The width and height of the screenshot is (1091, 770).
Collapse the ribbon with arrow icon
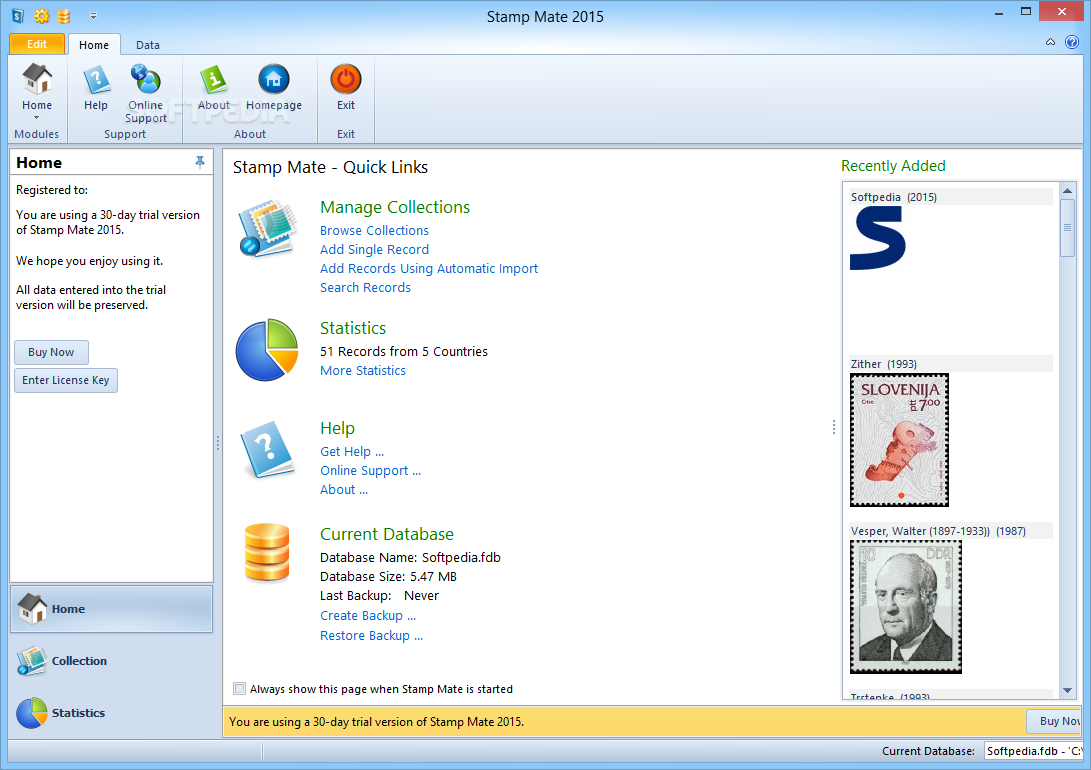[x=1050, y=42]
